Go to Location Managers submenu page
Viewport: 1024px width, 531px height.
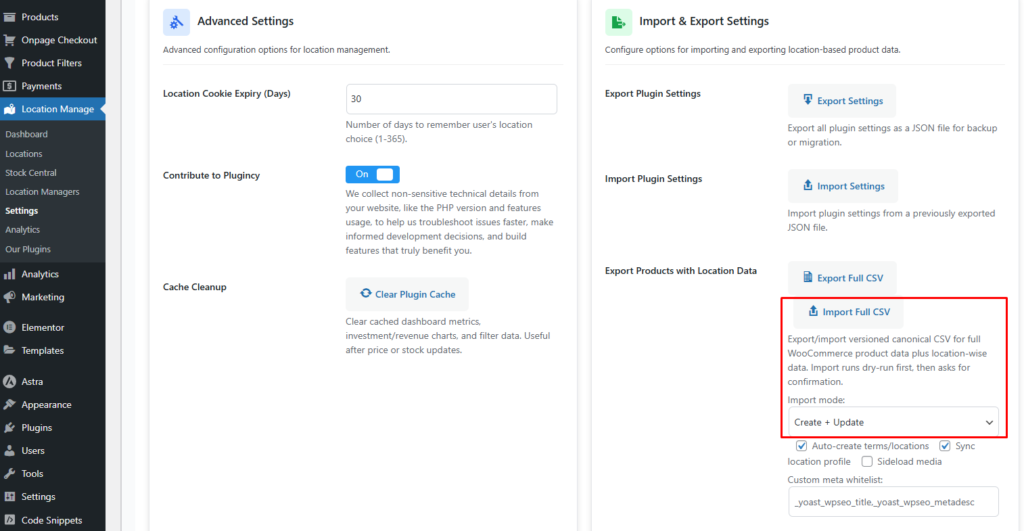pyautogui.click(x=42, y=192)
